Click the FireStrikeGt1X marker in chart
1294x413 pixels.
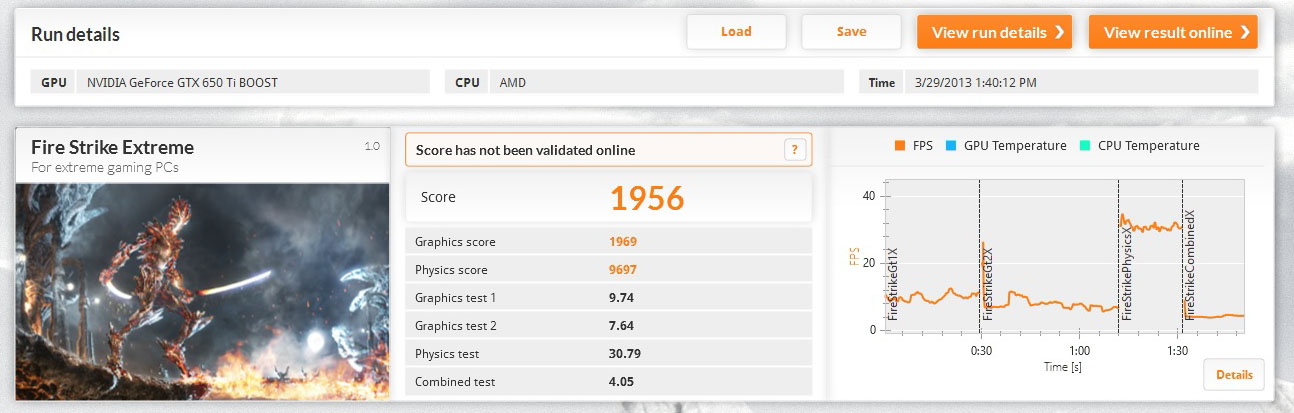(x=893, y=283)
